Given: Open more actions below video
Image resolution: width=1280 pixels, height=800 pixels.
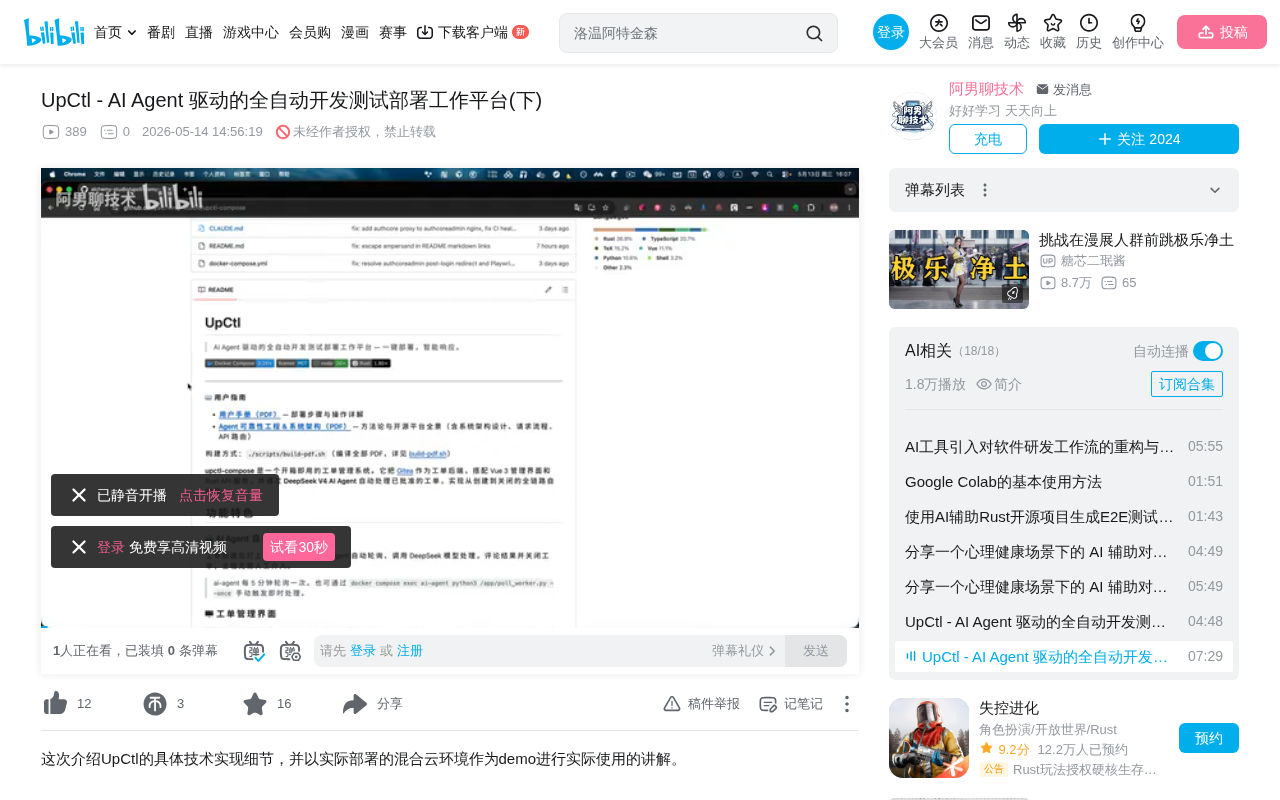Looking at the screenshot, I should 847,704.
